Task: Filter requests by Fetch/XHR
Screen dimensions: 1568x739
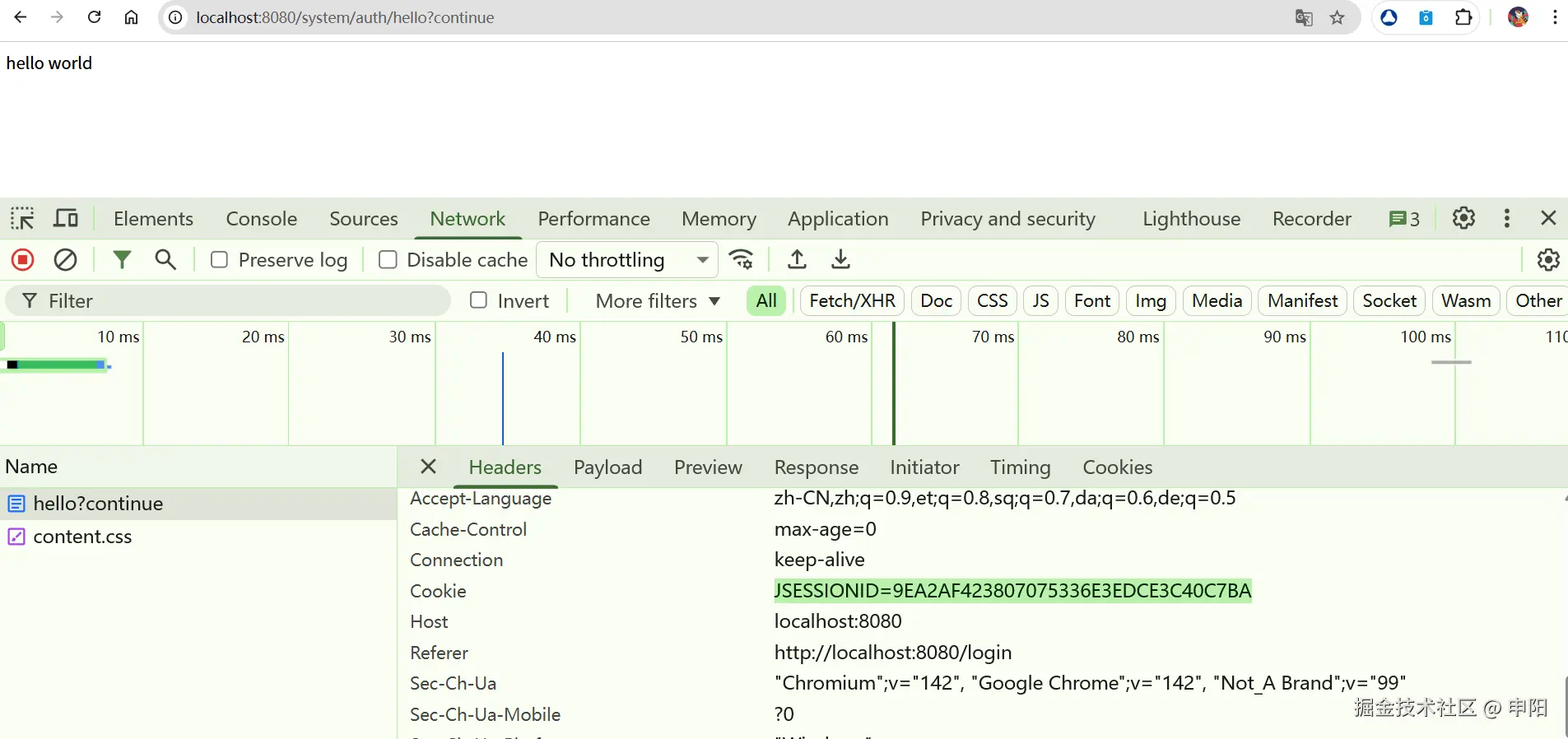Action: pos(852,301)
